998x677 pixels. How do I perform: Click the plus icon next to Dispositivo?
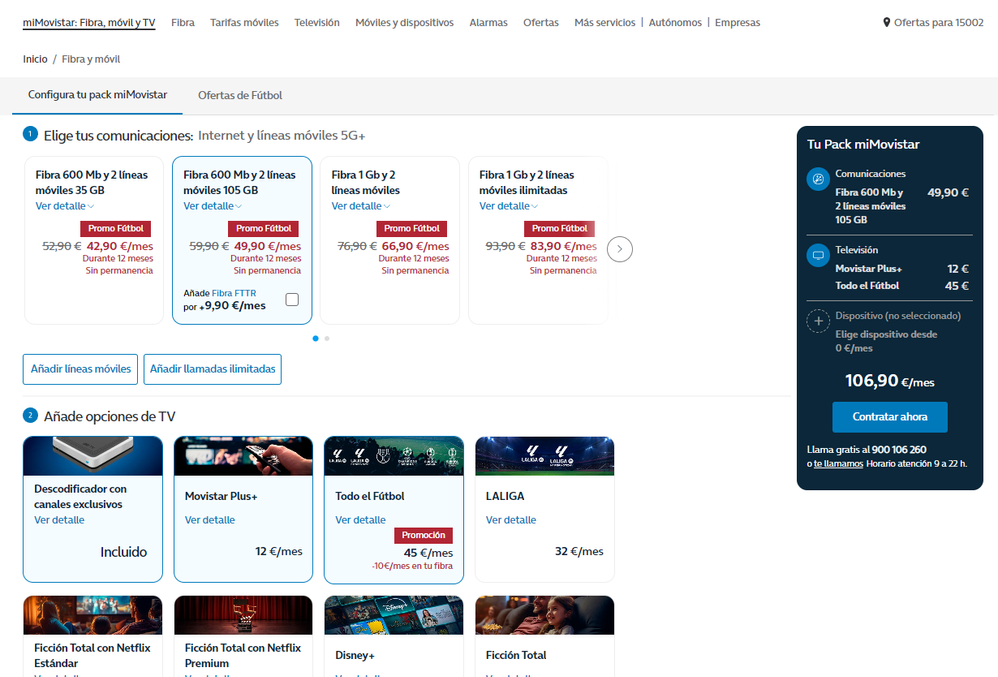[x=818, y=321]
